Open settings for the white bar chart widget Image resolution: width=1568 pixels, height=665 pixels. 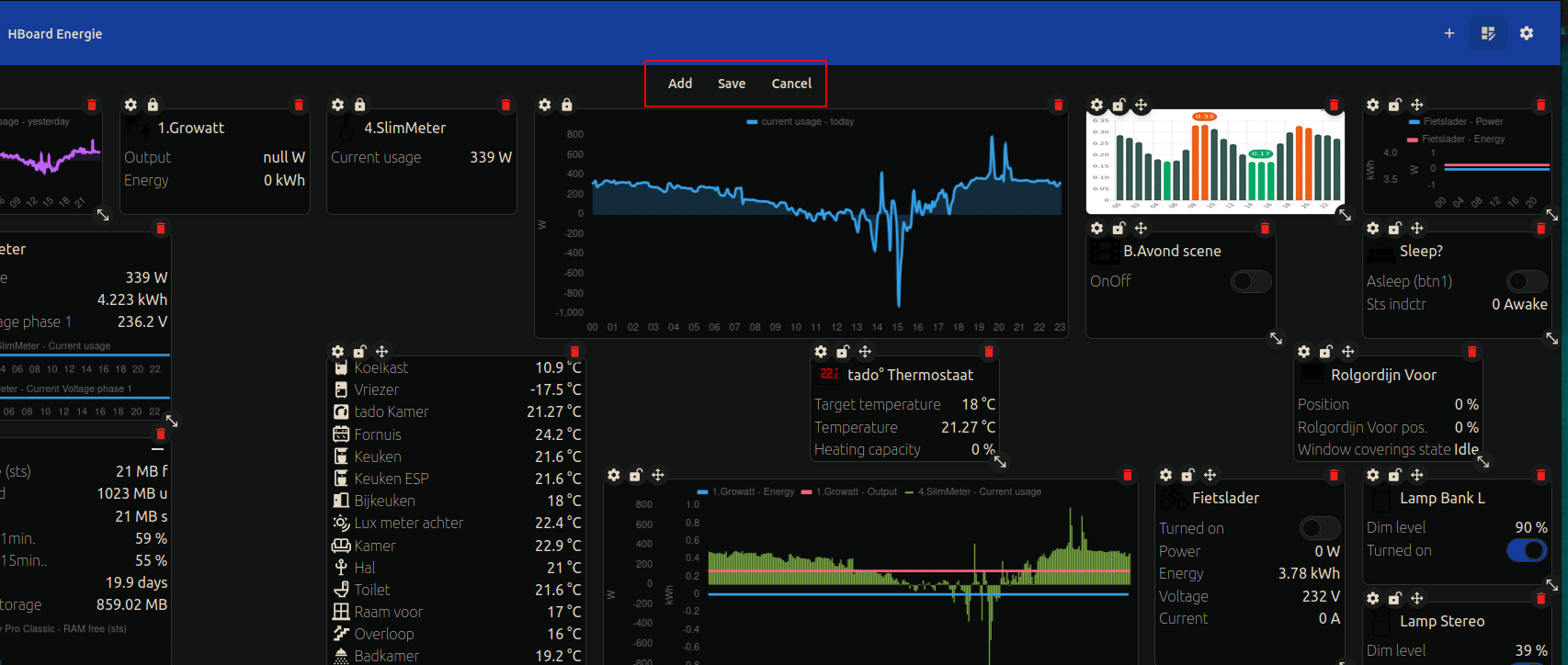tap(1096, 105)
